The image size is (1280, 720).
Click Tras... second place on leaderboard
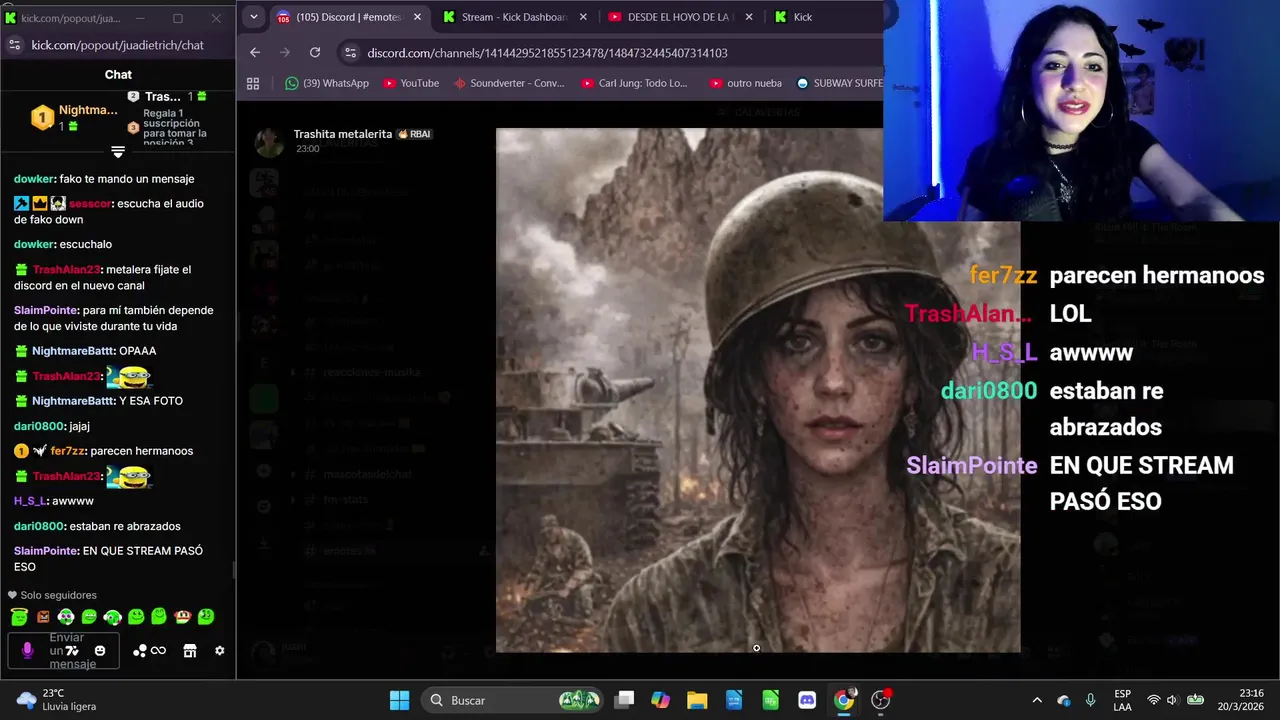[162, 97]
